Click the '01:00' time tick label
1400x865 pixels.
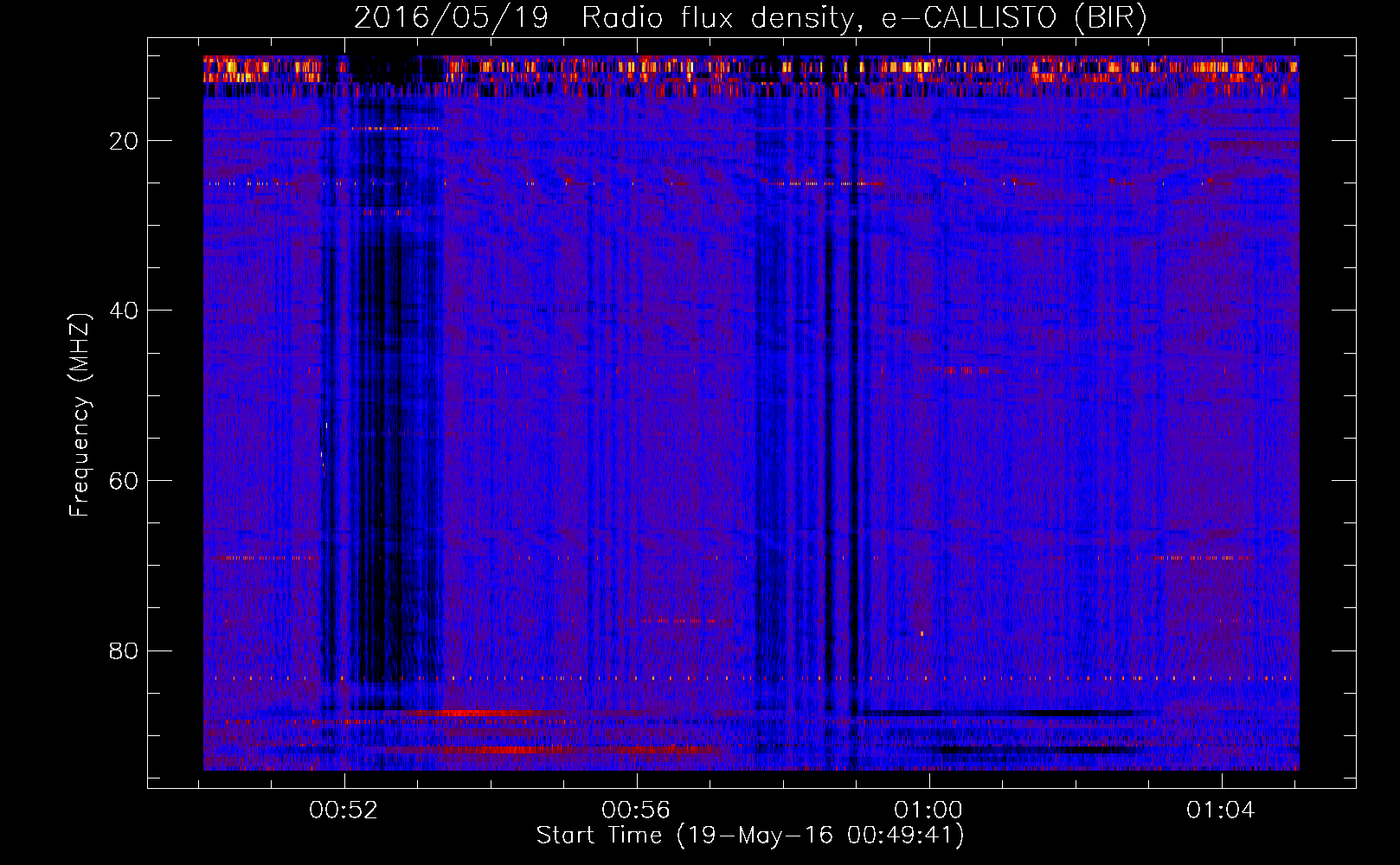[928, 811]
